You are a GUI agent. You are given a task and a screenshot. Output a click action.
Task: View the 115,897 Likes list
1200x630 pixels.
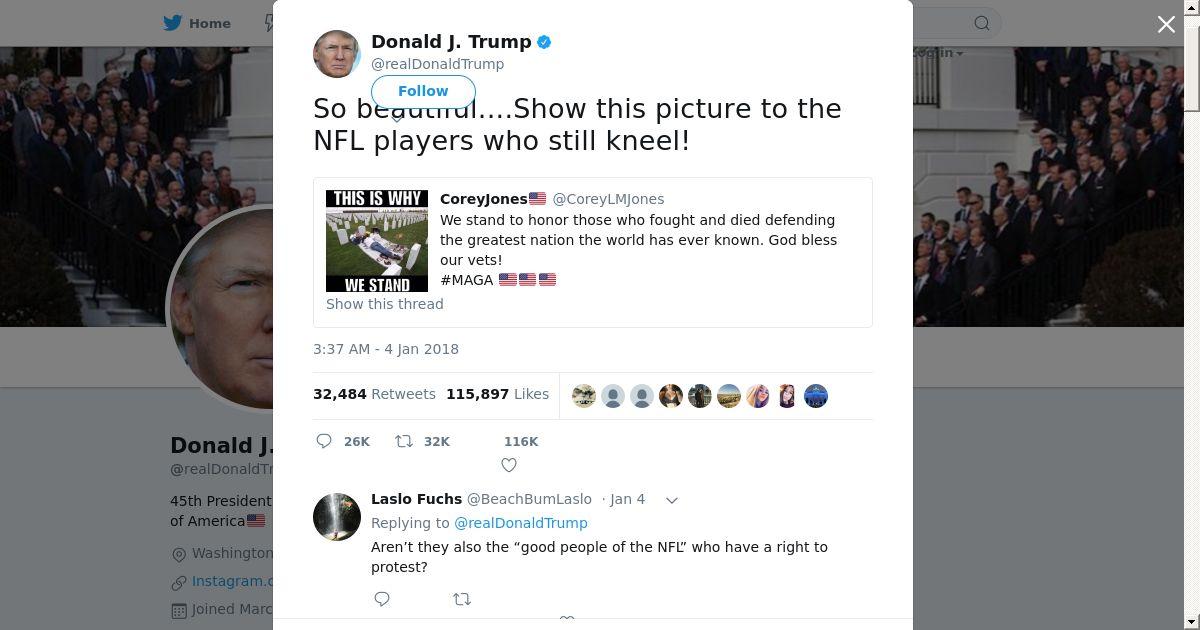coord(497,394)
